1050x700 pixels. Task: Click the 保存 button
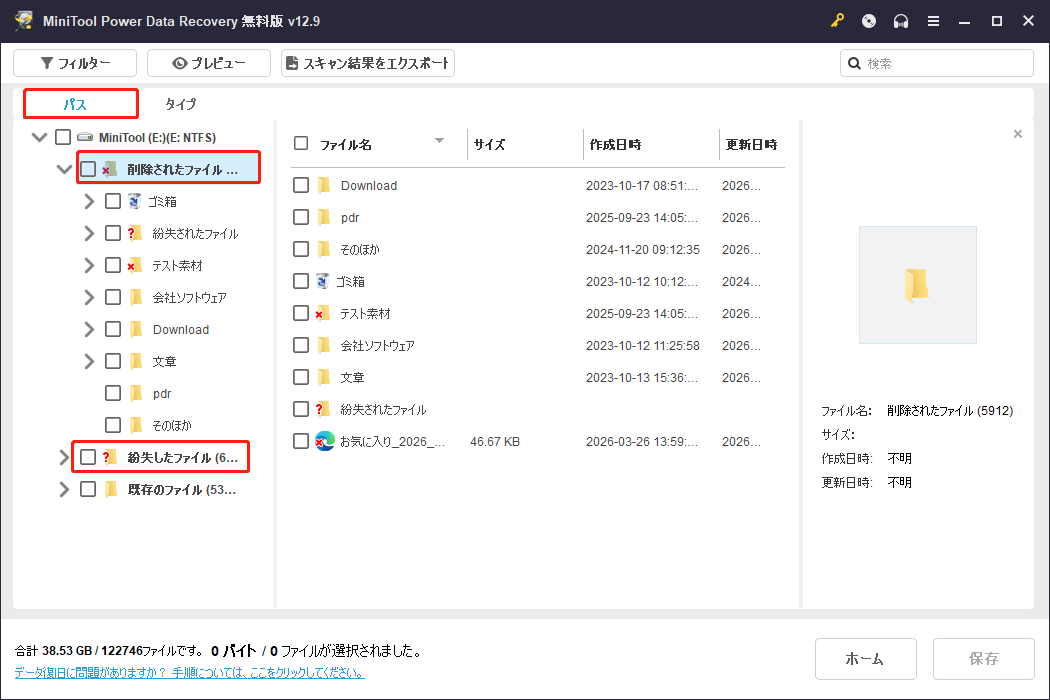coord(984,658)
